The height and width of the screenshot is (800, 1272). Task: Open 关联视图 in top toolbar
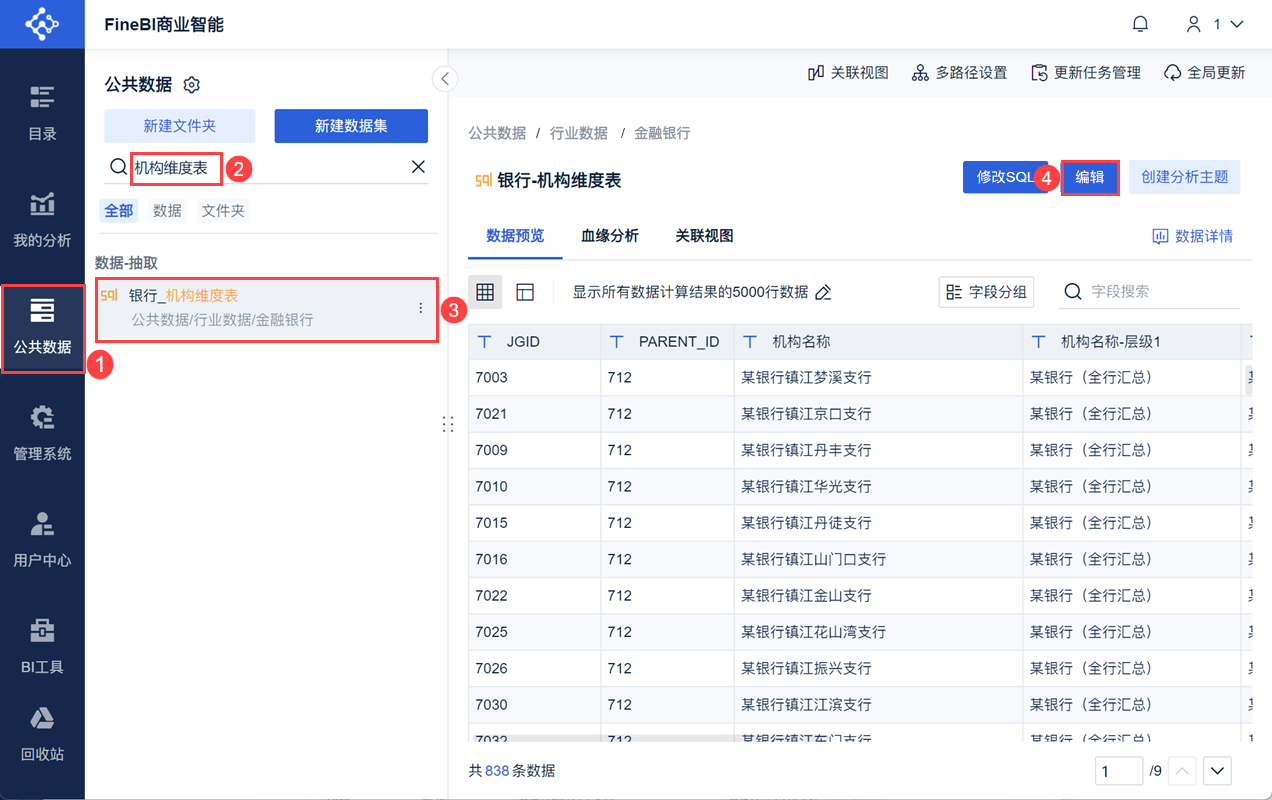tap(848, 73)
